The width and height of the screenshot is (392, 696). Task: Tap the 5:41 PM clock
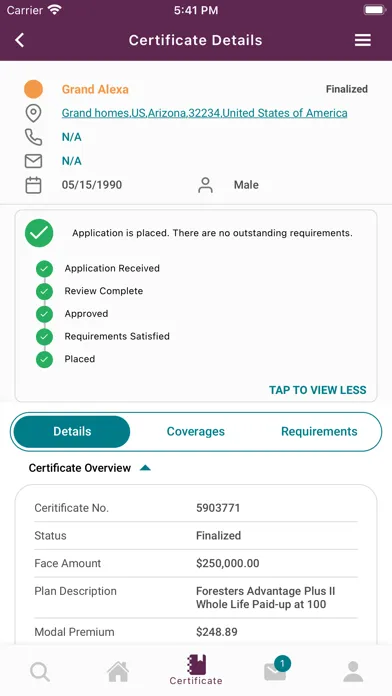tap(196, 10)
